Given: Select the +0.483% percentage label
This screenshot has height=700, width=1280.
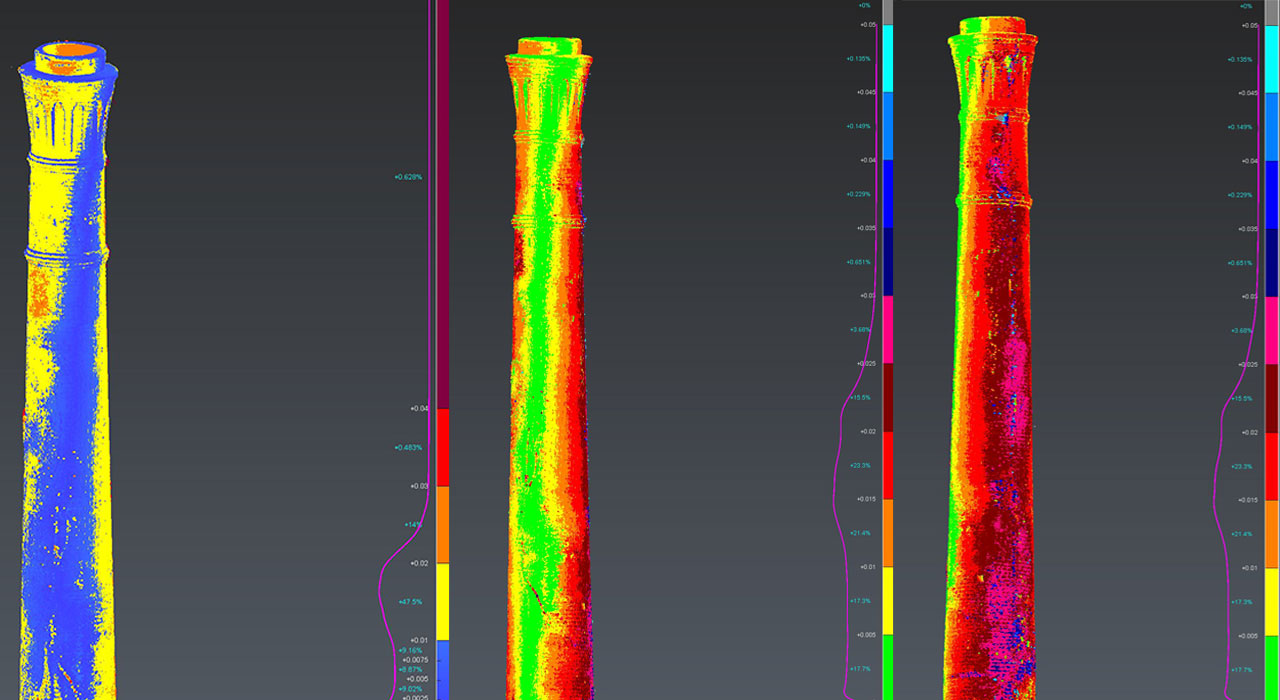Looking at the screenshot, I should [x=408, y=448].
